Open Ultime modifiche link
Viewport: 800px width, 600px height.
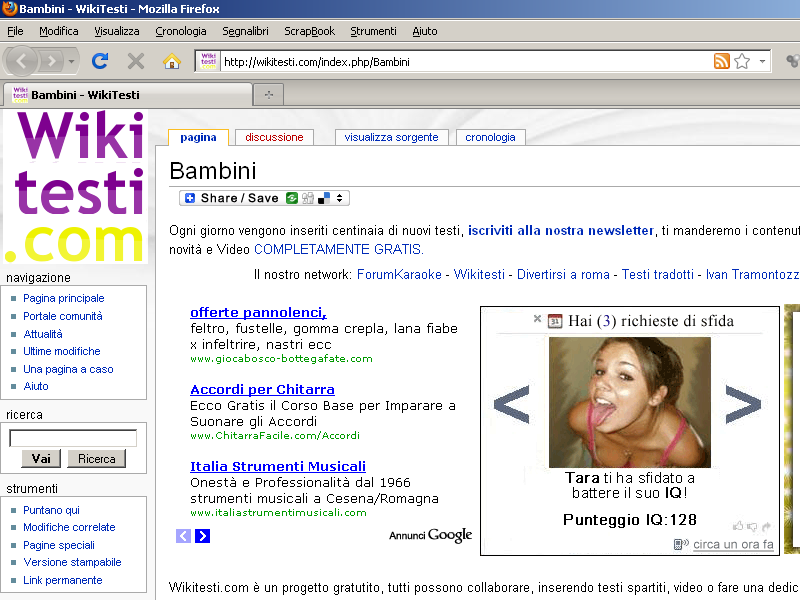point(62,352)
